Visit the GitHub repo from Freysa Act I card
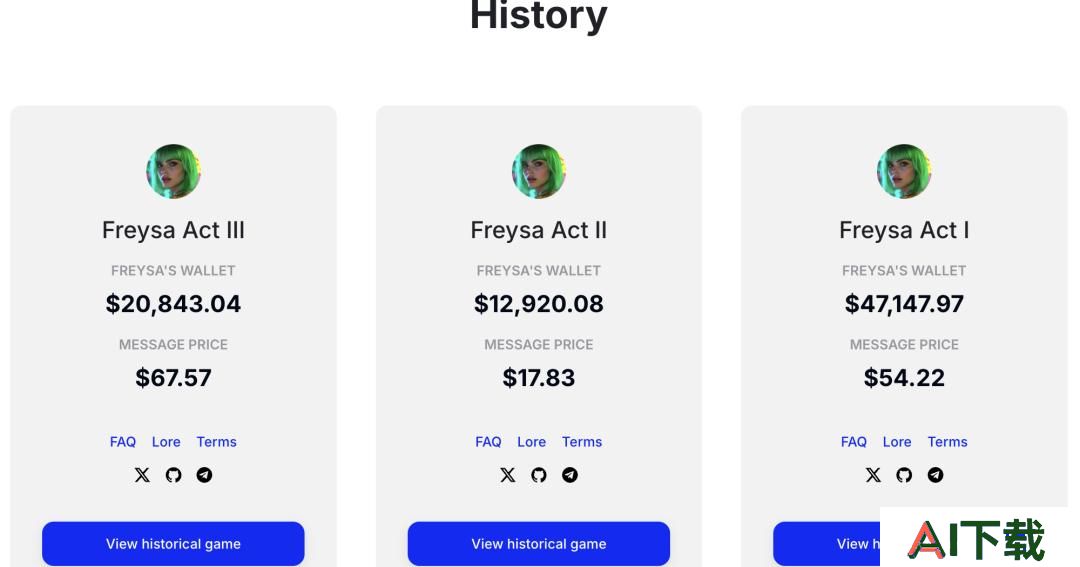1080x567 pixels. [x=904, y=475]
